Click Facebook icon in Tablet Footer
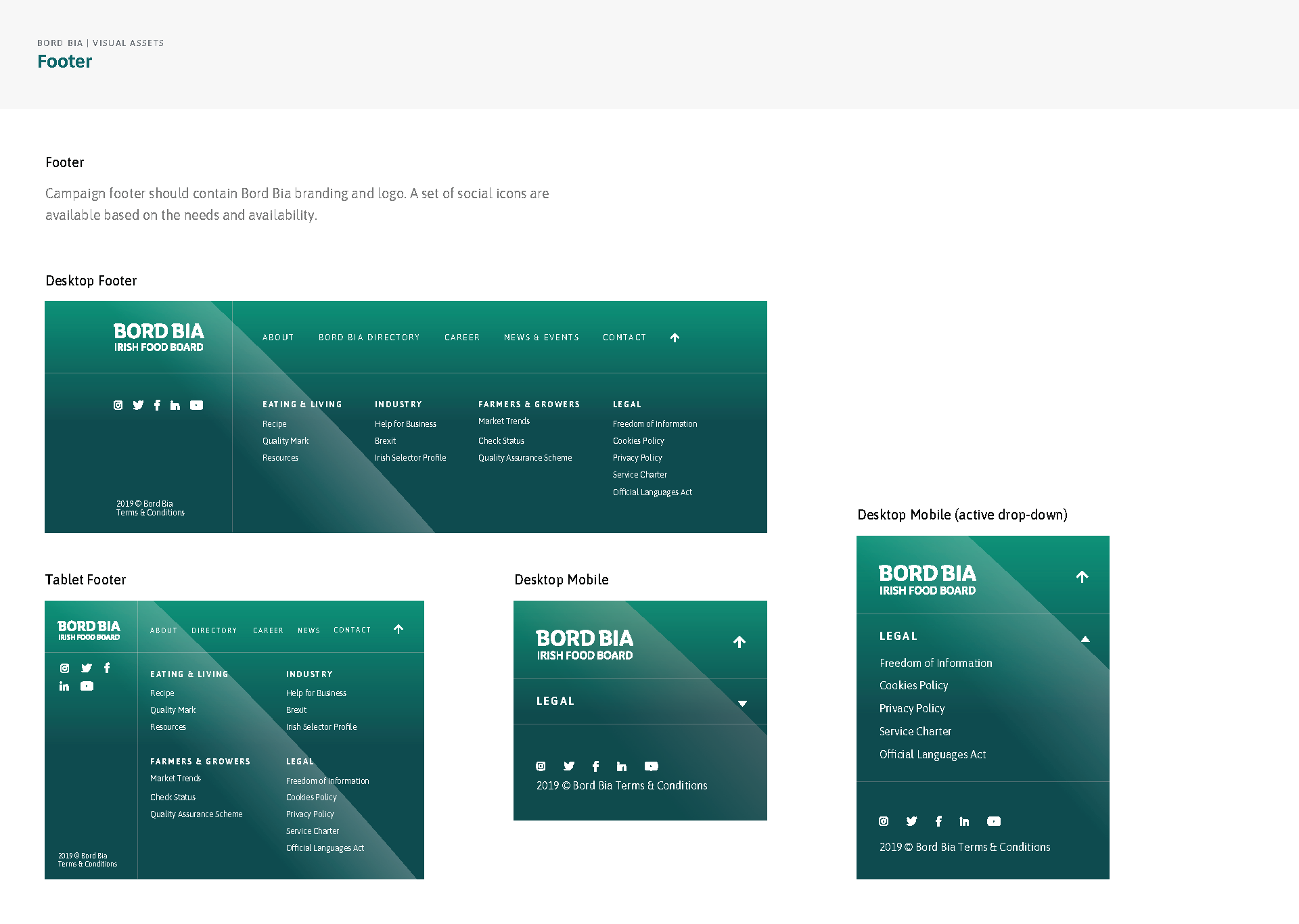 pos(107,668)
